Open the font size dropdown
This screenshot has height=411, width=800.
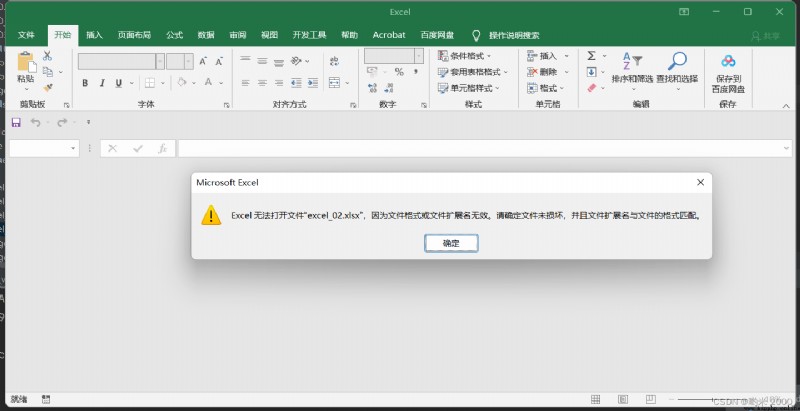[189, 61]
